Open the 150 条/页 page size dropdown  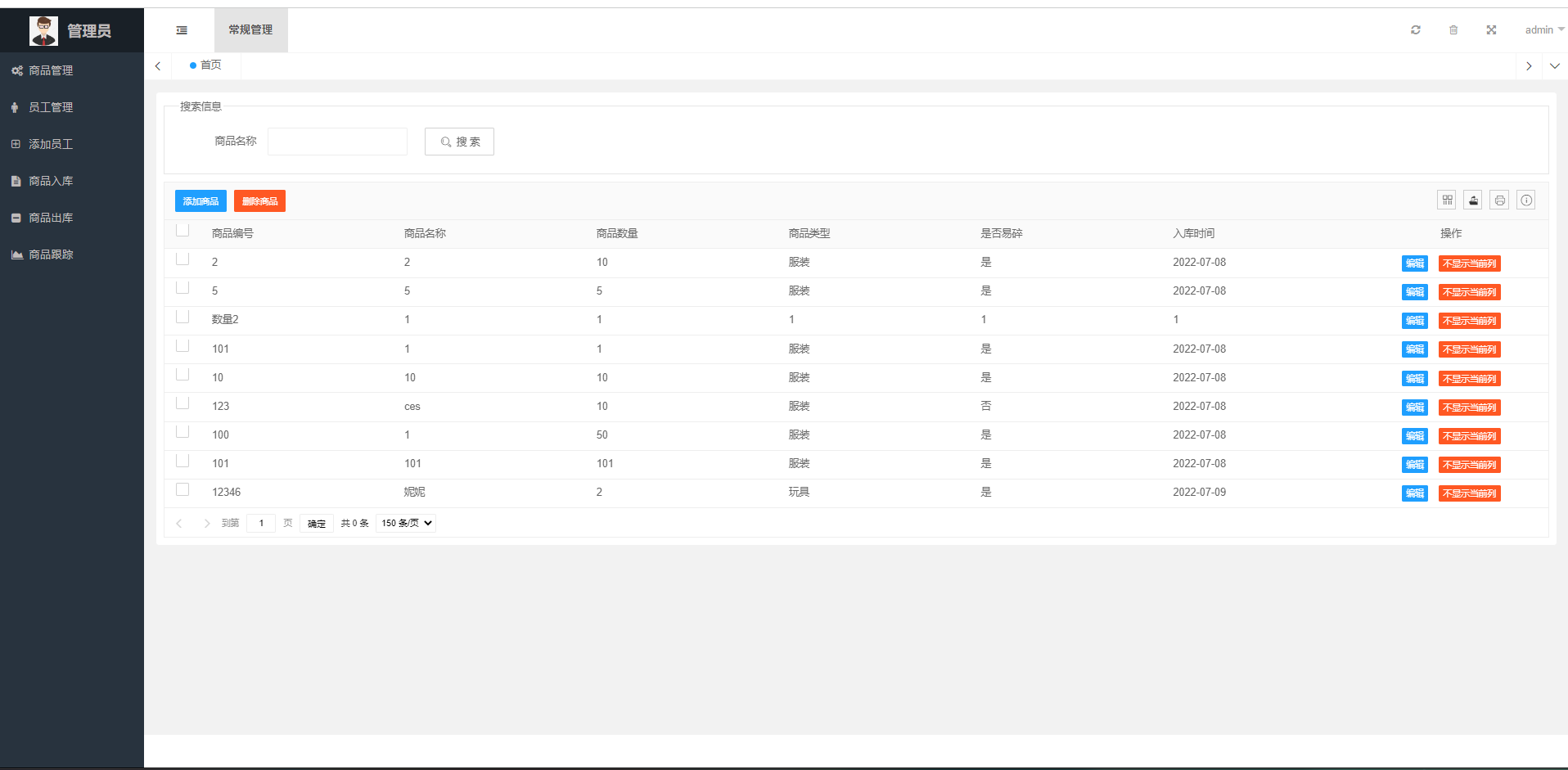(x=406, y=524)
